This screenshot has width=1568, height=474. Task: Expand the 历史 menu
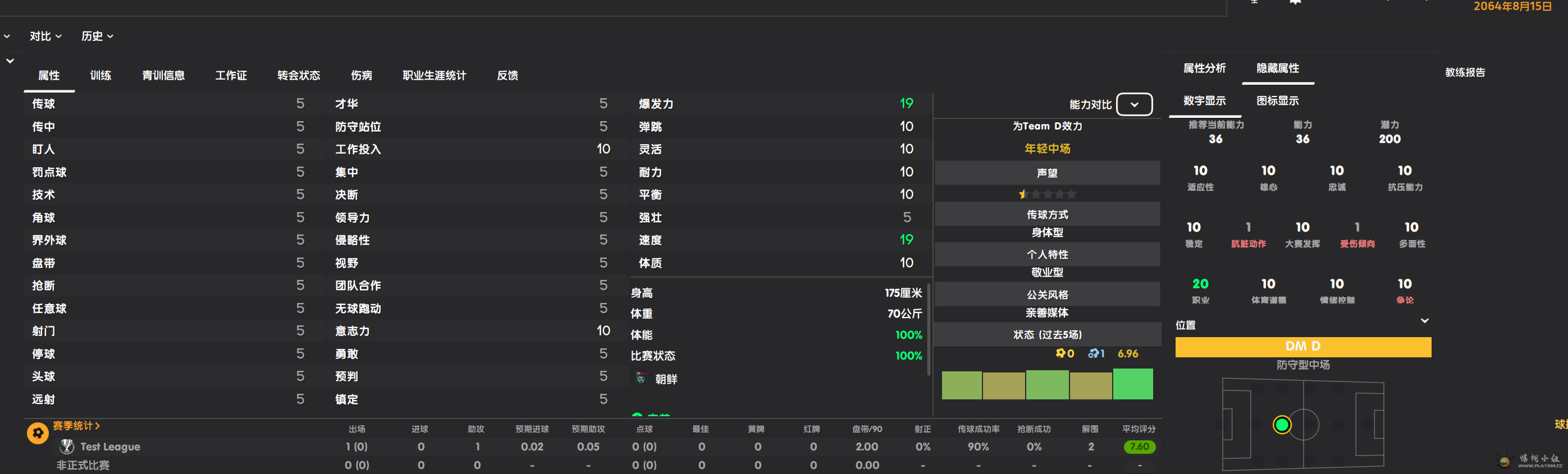coord(97,36)
